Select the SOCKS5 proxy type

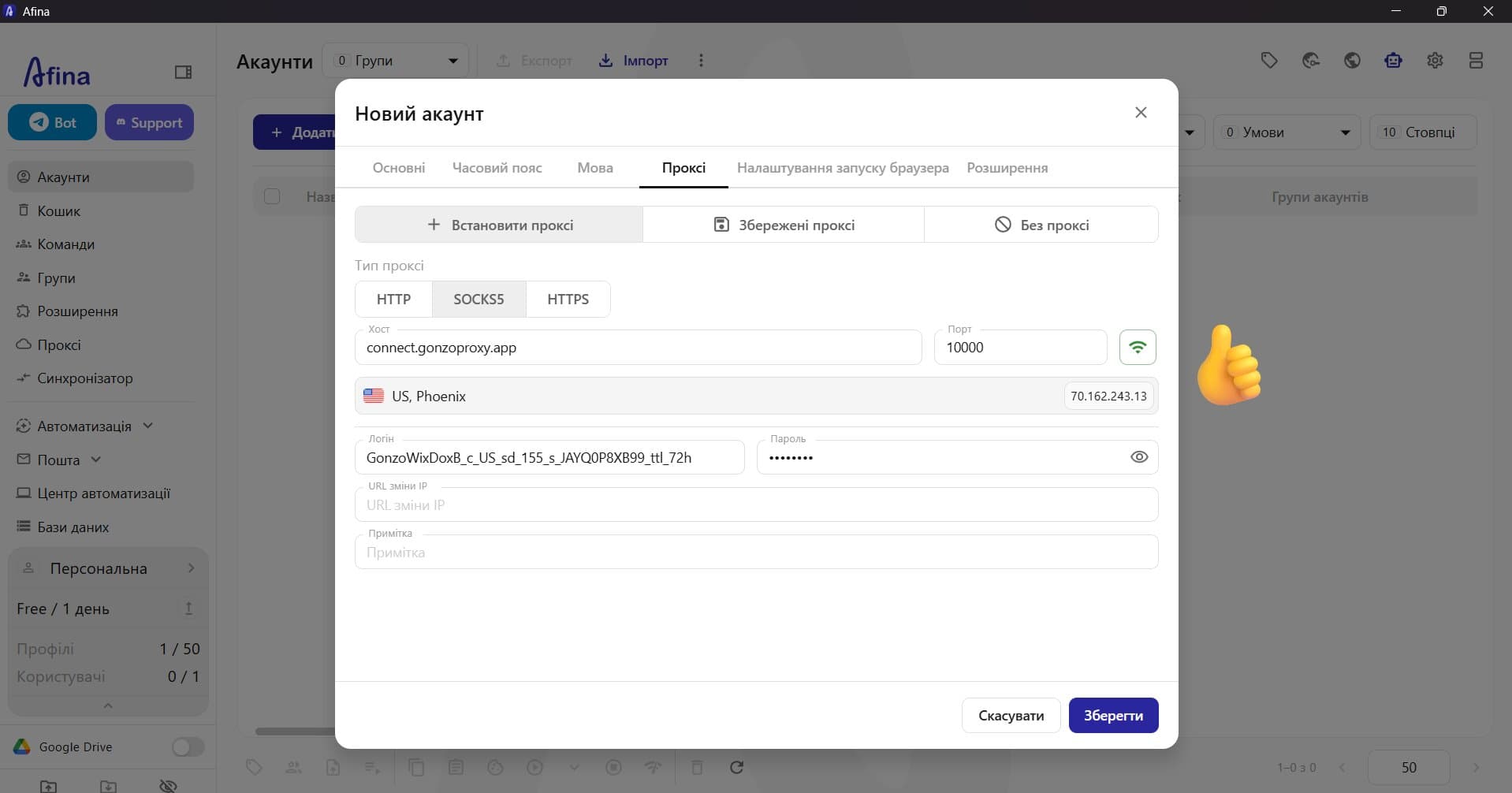click(x=479, y=299)
